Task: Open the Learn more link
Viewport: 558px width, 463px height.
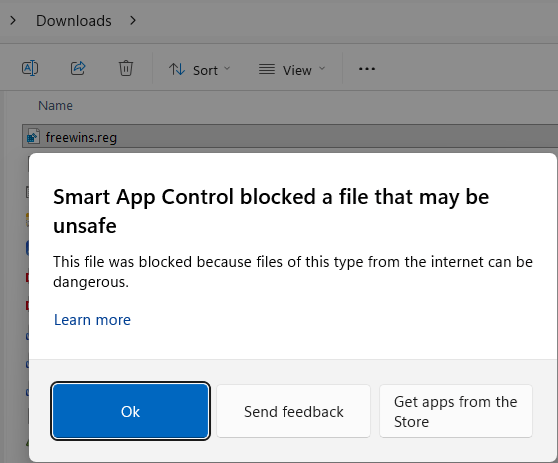Action: coord(92,320)
